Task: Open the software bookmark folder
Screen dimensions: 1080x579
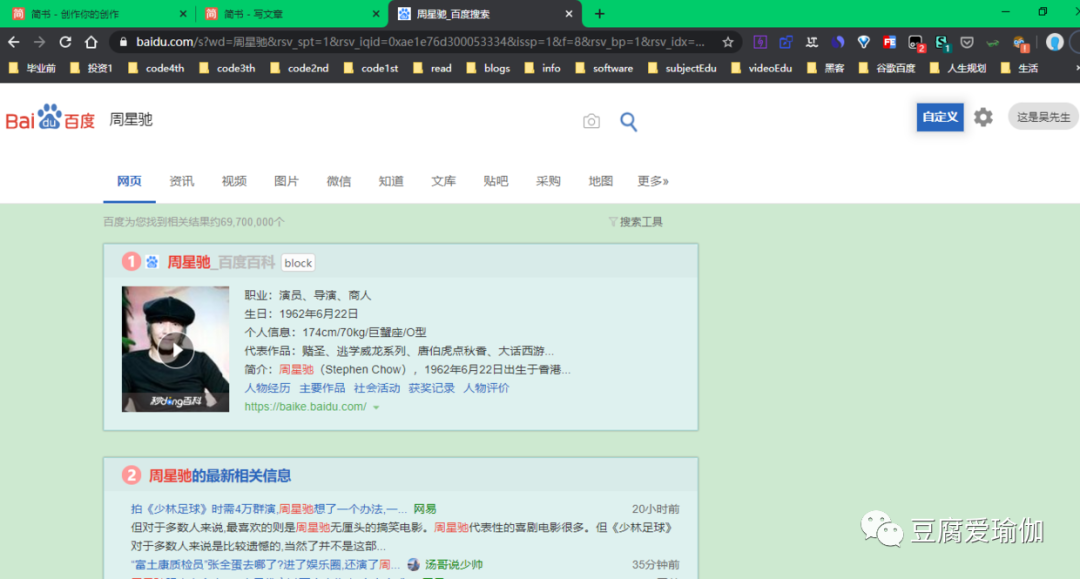Action: (x=604, y=68)
